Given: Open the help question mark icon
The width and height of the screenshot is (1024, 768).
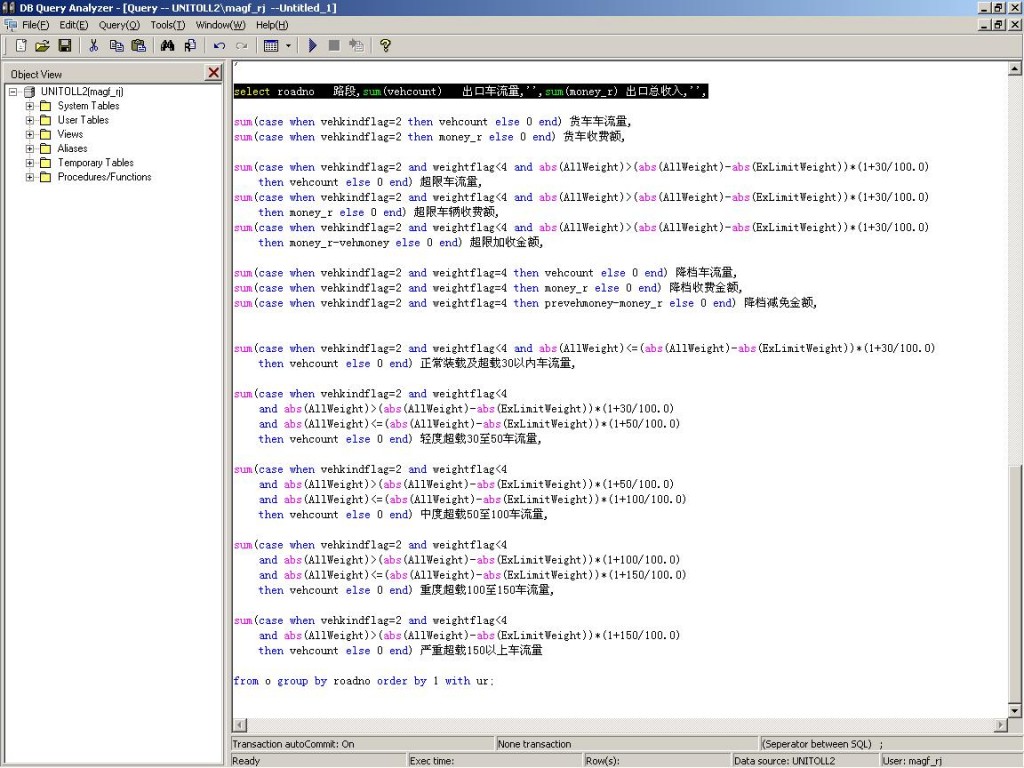Looking at the screenshot, I should tap(385, 46).
